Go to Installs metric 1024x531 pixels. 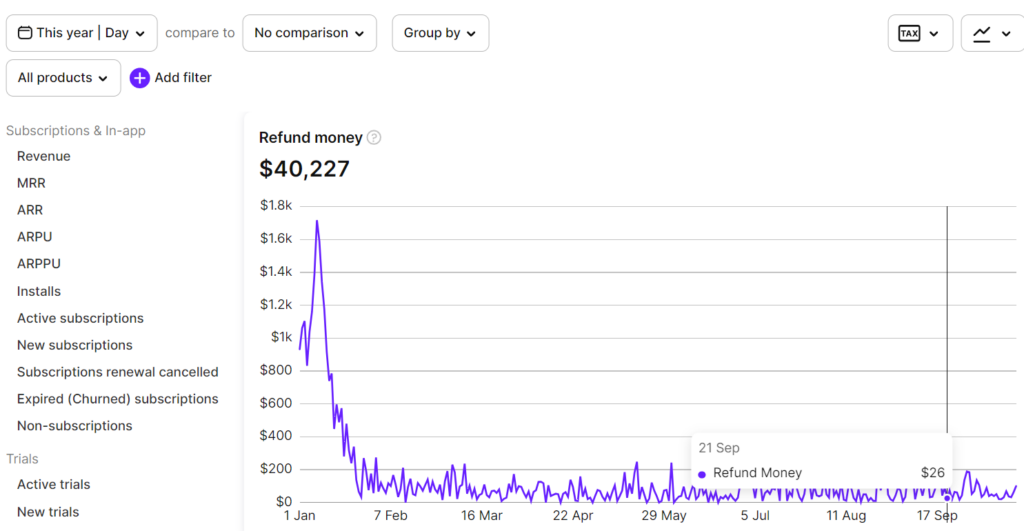coord(39,291)
